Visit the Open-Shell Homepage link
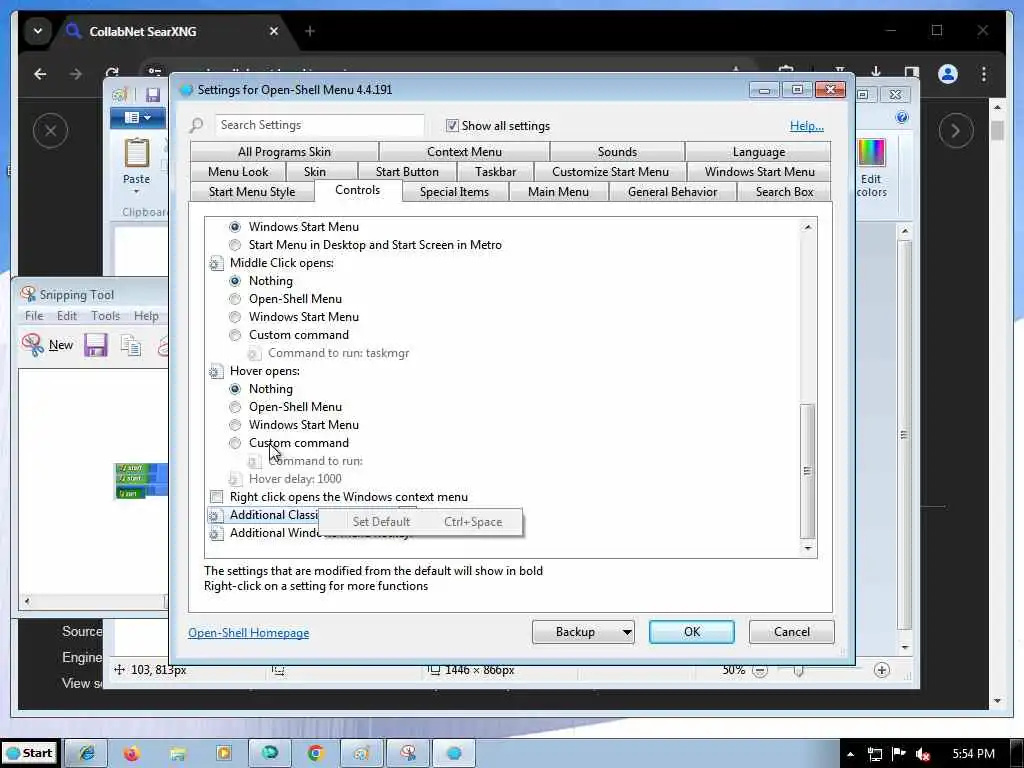 point(248,633)
